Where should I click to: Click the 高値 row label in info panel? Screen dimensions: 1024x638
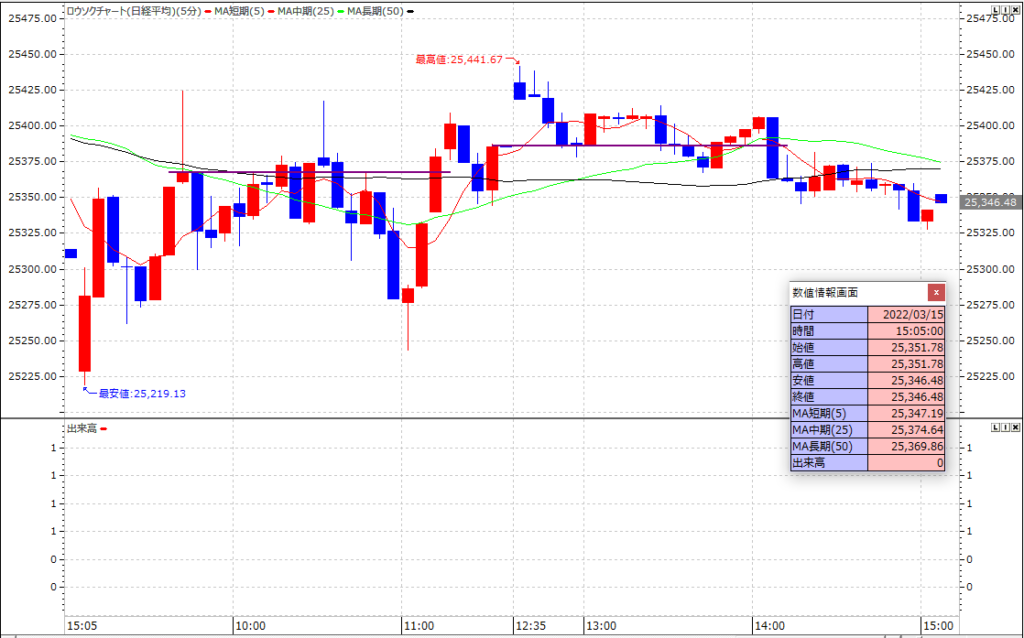click(829, 364)
